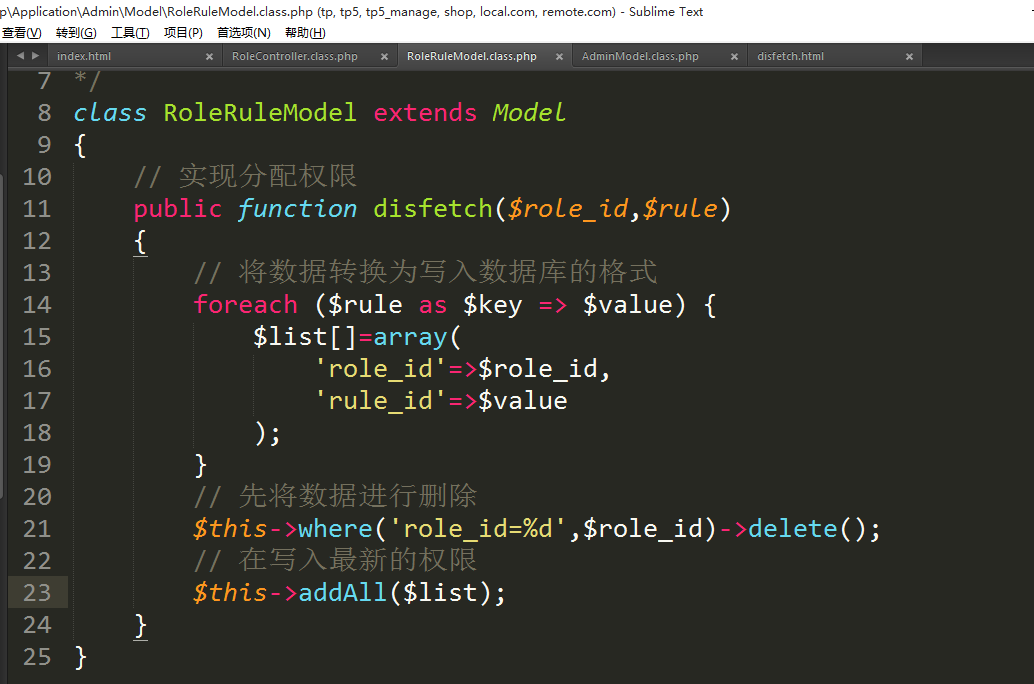Switch to the RoleController.class.php tab
Viewport: 1034px width, 684px height.
294,57
